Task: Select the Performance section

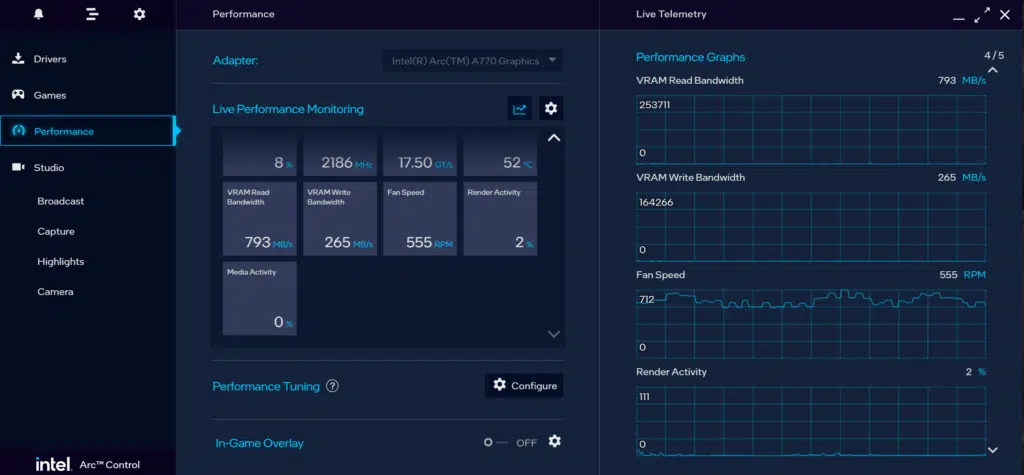Action: [88, 131]
